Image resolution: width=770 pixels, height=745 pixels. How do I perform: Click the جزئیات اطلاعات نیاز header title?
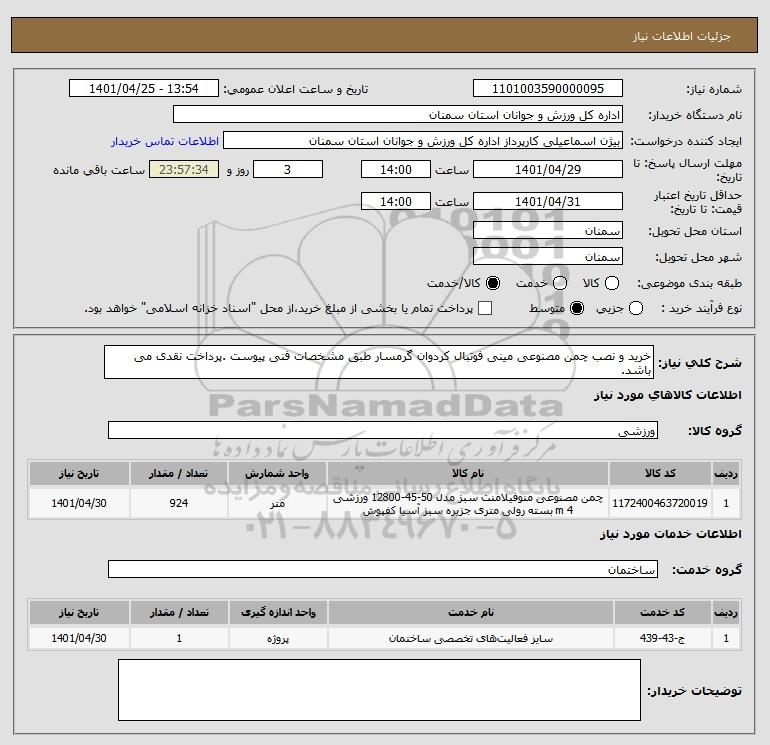[682, 36]
